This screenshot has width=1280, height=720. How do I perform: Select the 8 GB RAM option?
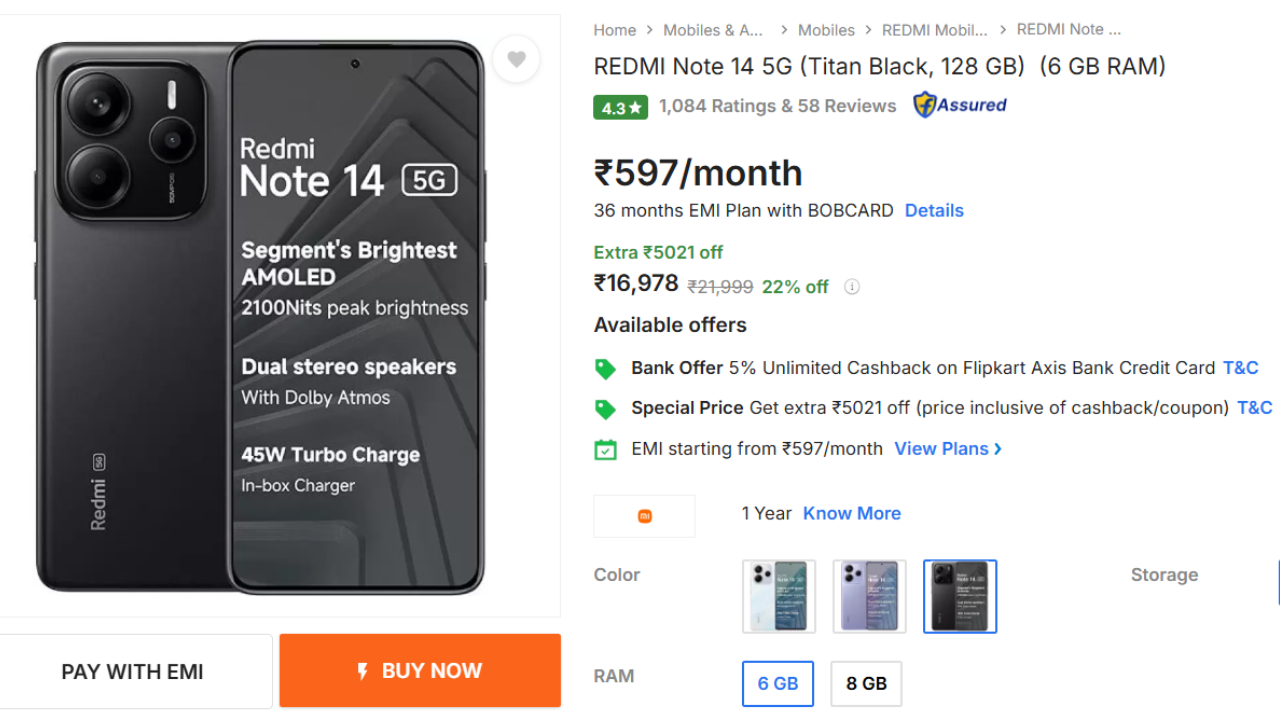click(x=865, y=684)
